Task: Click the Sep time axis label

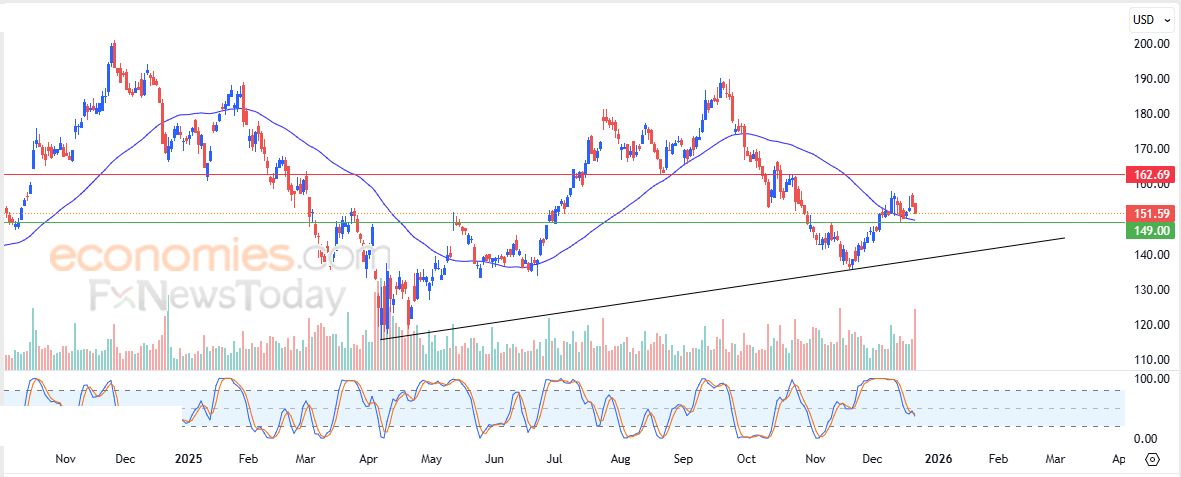Action: pyautogui.click(x=683, y=458)
